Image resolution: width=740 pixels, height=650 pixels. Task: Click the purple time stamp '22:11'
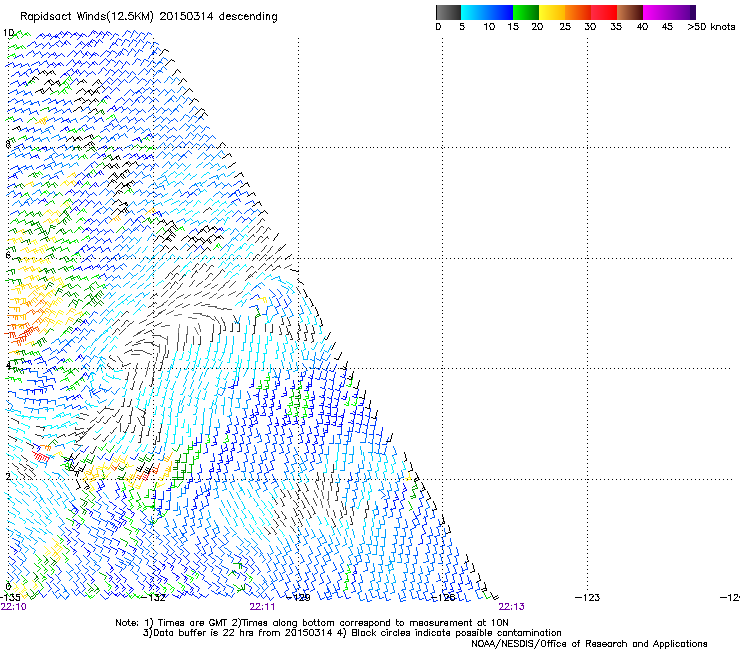coord(262,607)
